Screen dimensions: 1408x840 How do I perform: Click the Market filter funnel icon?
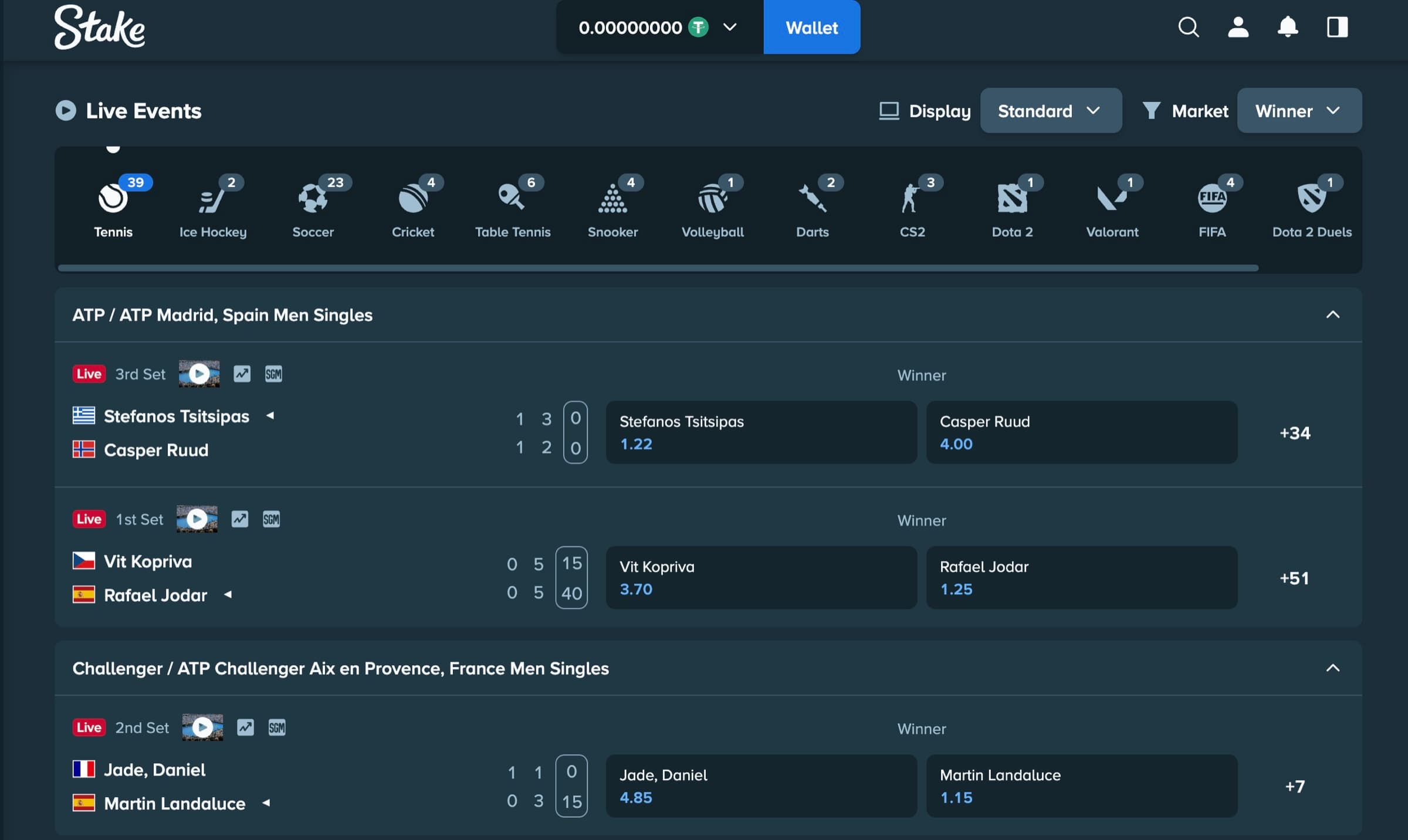[1151, 110]
